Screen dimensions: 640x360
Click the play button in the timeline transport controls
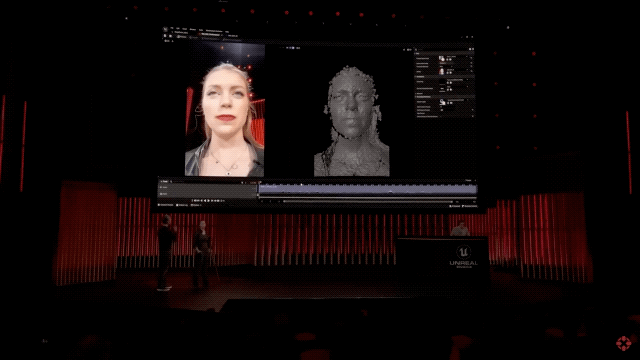(209, 201)
